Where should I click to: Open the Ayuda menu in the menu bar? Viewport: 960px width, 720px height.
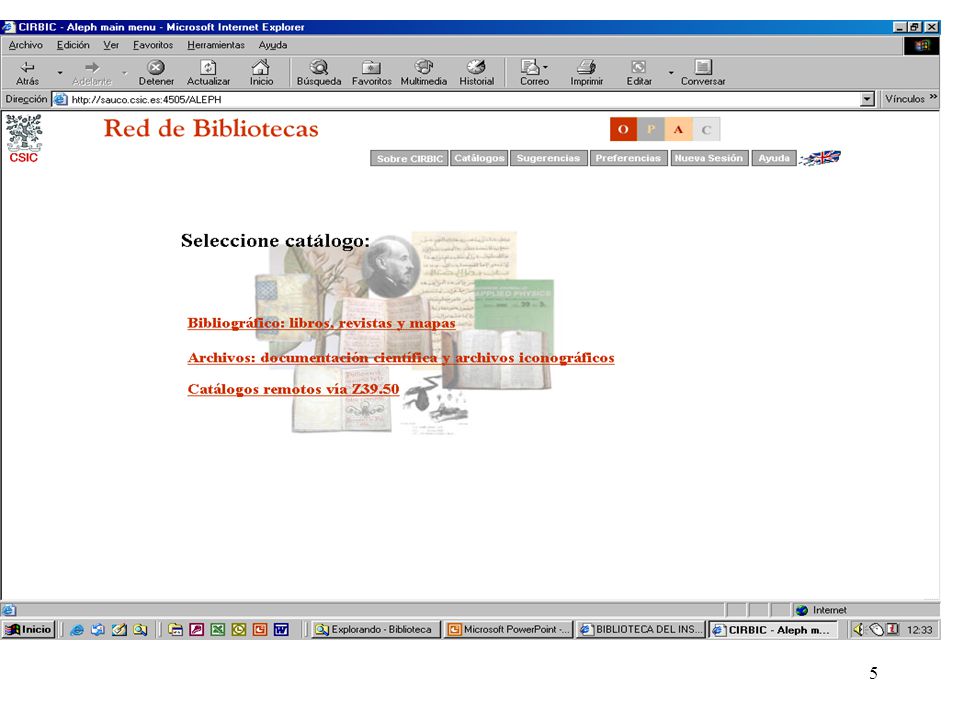point(272,45)
